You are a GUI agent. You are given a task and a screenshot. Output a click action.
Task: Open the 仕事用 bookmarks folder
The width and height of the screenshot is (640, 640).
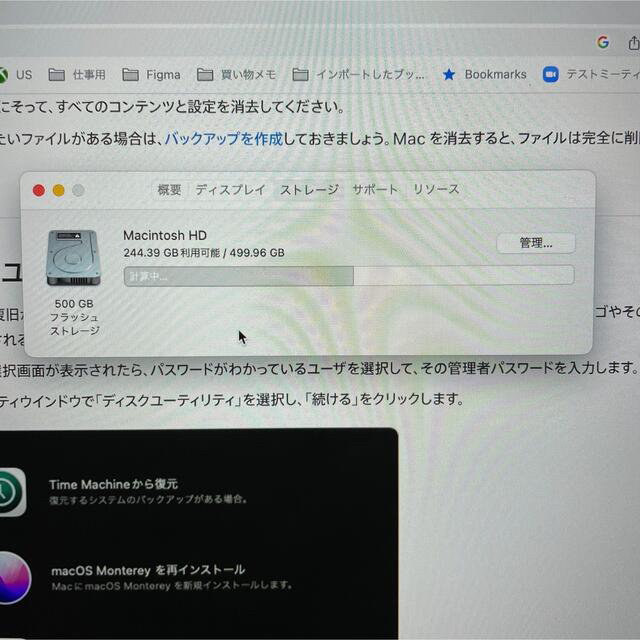pos(77,75)
